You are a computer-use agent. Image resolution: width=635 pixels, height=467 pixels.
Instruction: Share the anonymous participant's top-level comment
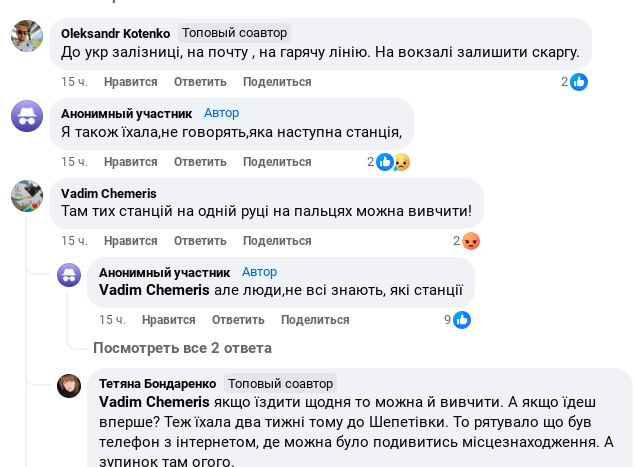(x=276, y=162)
